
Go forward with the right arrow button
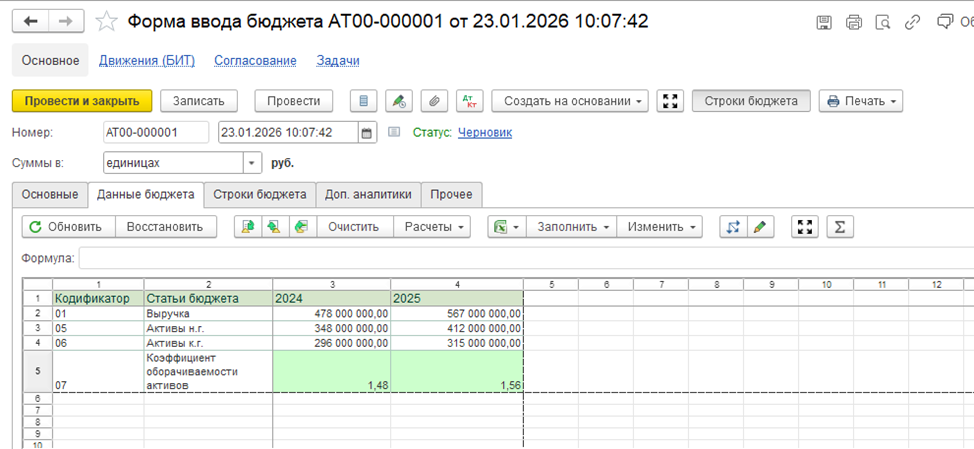pyautogui.click(x=66, y=22)
